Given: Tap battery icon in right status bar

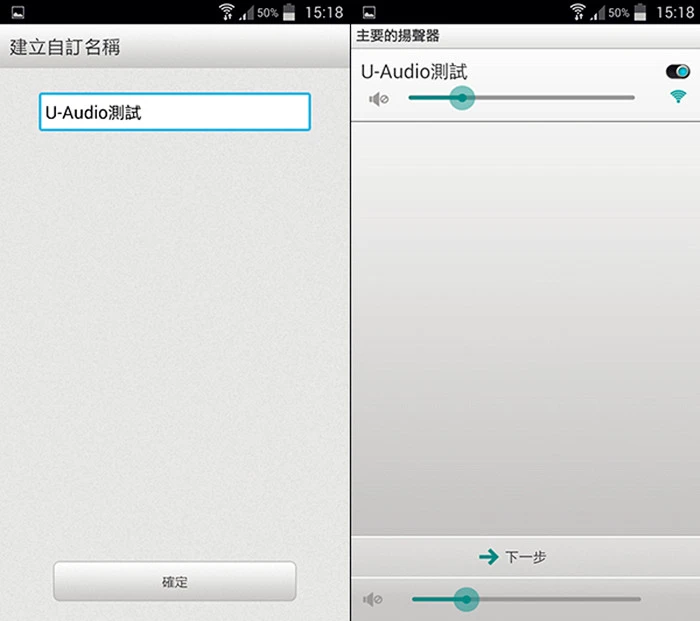Looking at the screenshot, I should tap(640, 12).
